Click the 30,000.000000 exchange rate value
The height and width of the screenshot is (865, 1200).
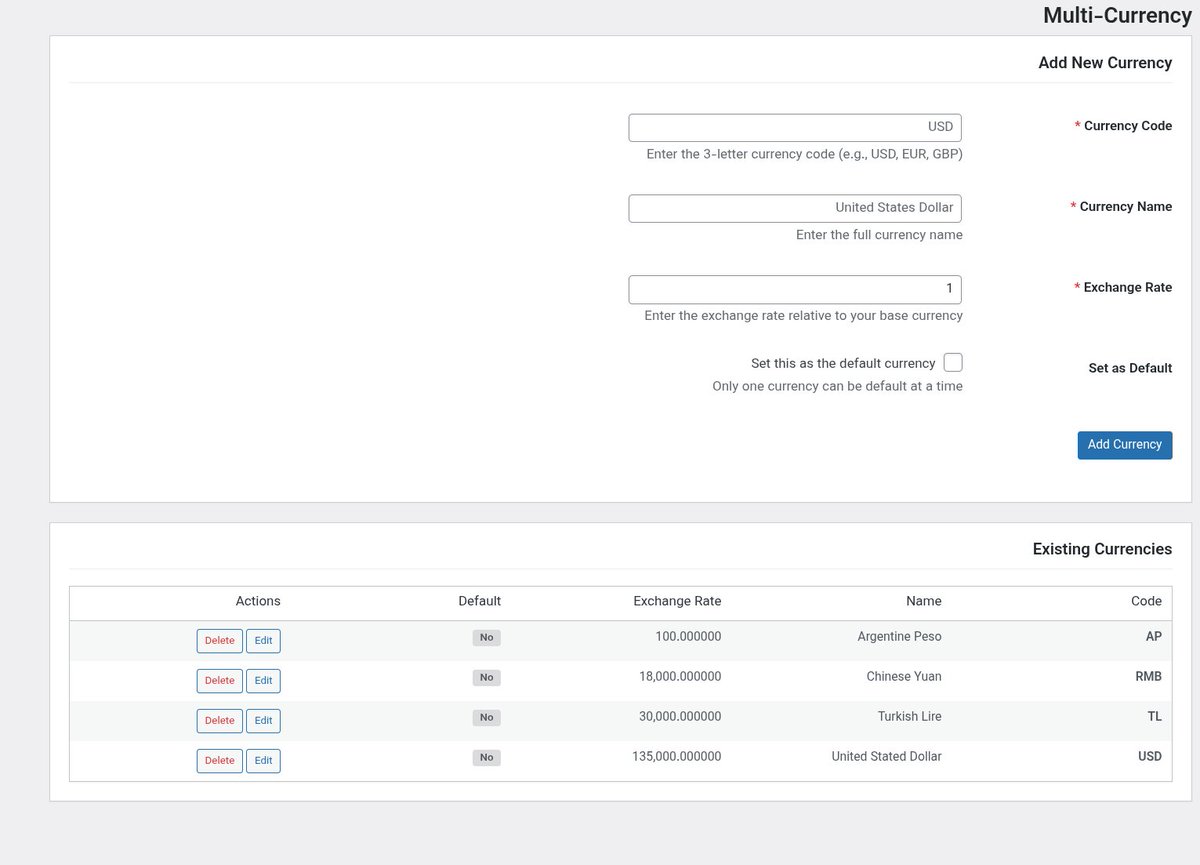(x=680, y=717)
